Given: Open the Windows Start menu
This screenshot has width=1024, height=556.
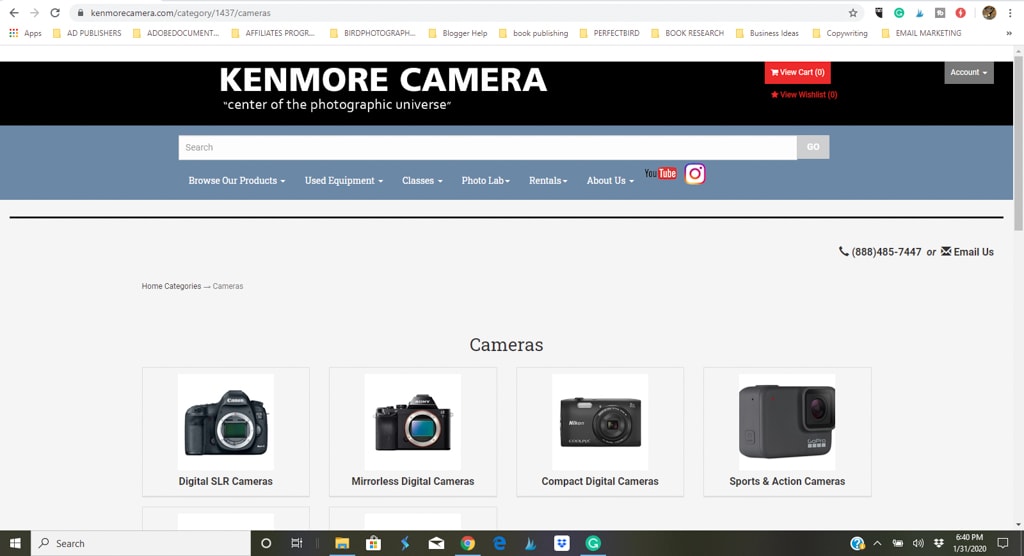Looking at the screenshot, I should (15, 543).
